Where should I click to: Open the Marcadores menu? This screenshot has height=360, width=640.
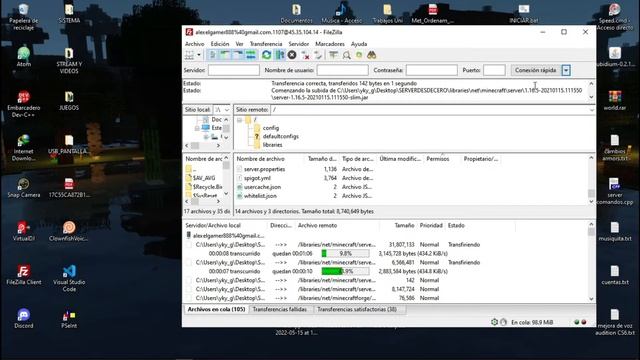click(330, 44)
